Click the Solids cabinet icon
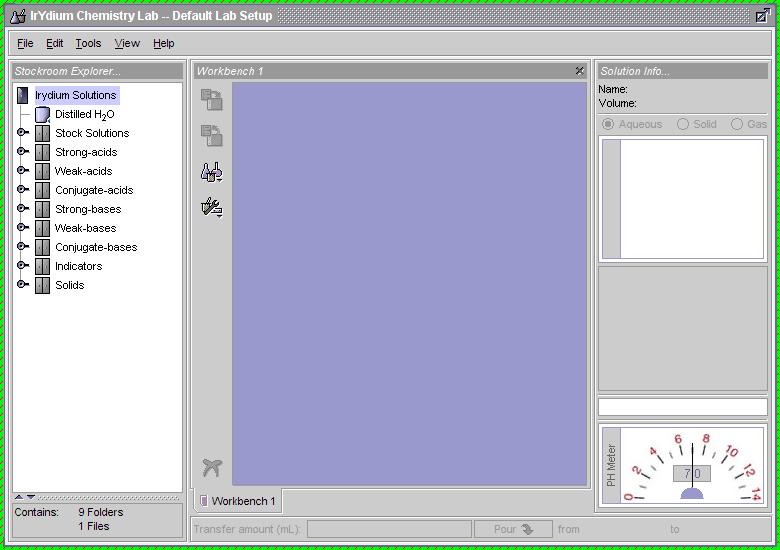 [42, 285]
